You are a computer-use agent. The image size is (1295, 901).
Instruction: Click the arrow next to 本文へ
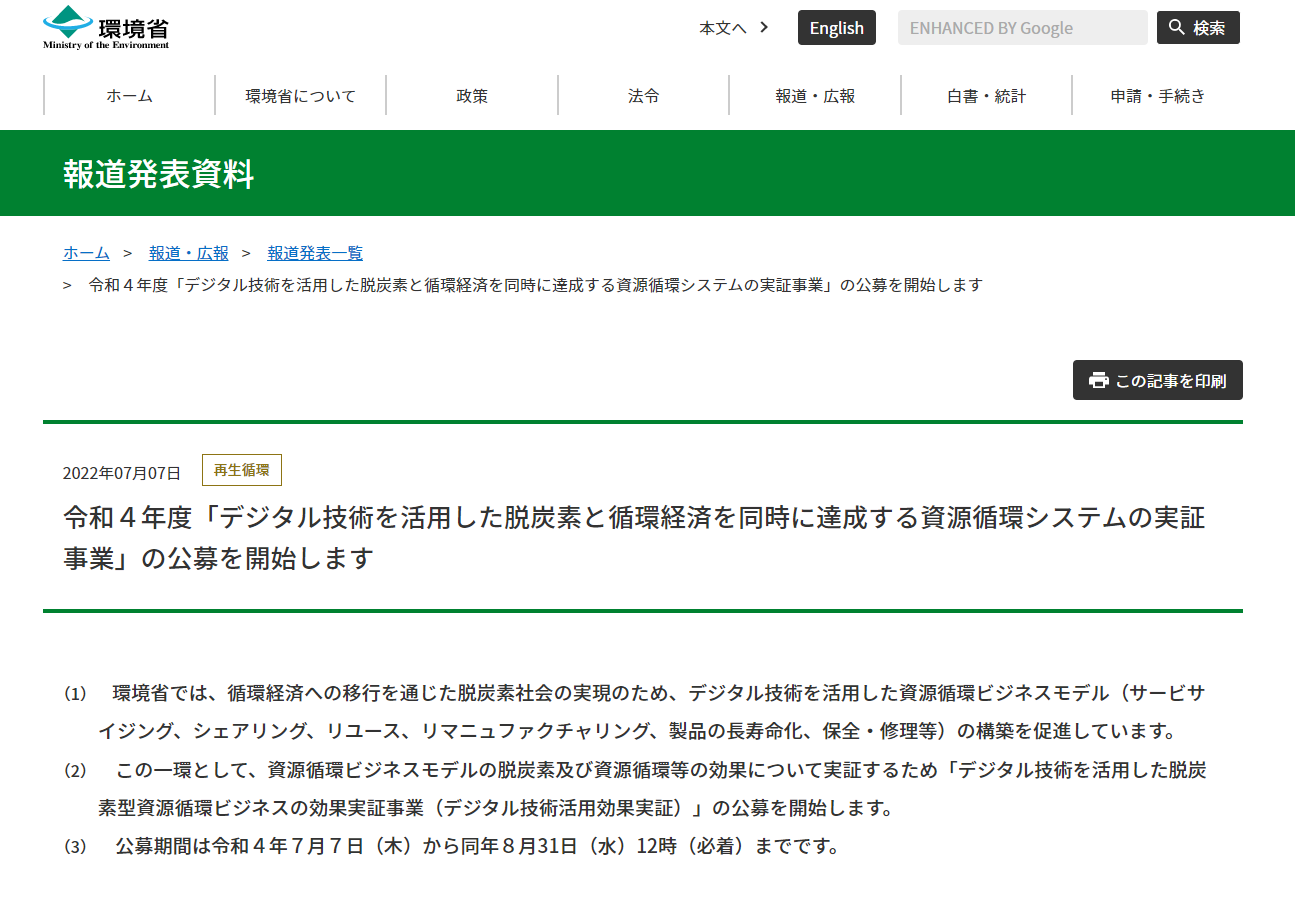[x=763, y=28]
